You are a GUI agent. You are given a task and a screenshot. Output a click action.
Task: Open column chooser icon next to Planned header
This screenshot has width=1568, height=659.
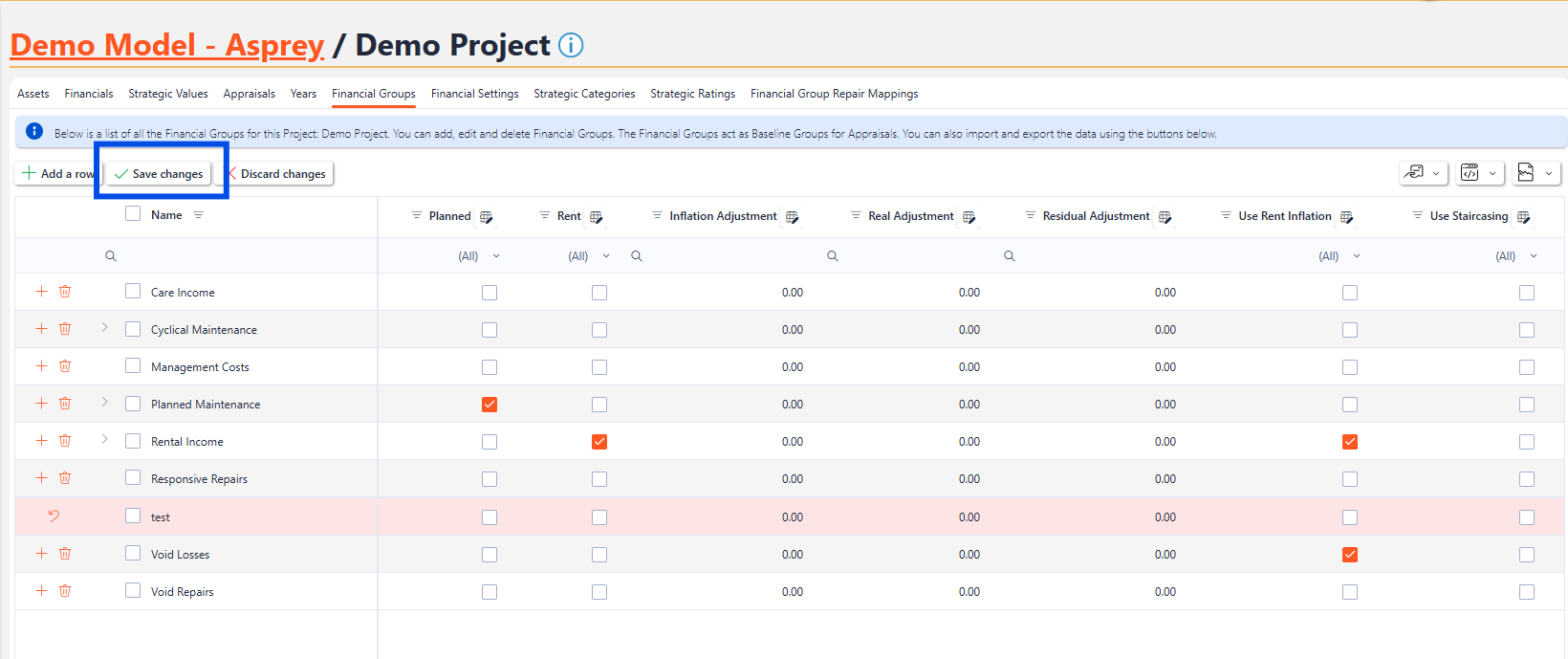(x=486, y=217)
